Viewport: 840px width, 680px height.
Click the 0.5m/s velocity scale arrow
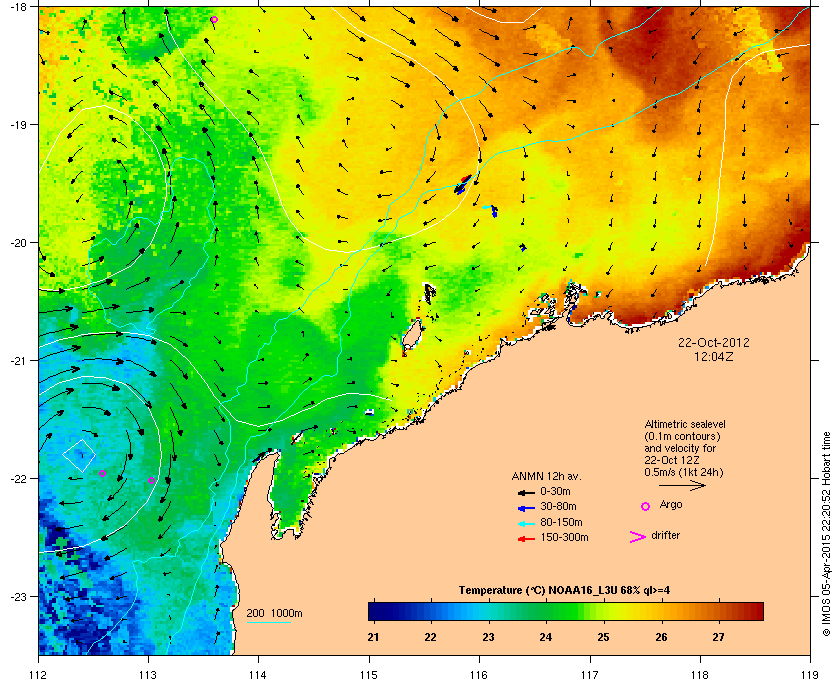coord(682,486)
